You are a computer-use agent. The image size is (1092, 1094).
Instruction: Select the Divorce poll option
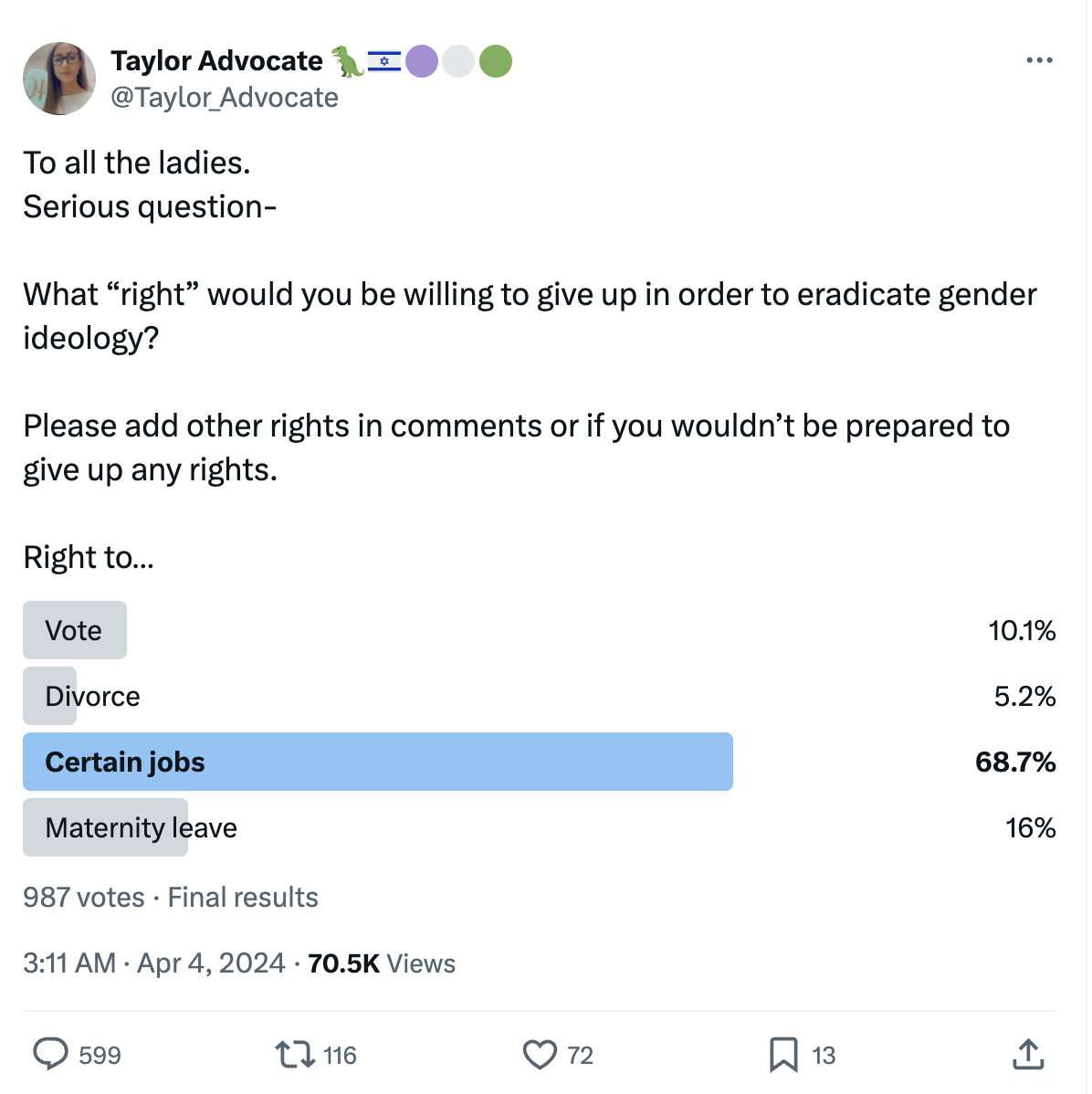coord(92,696)
